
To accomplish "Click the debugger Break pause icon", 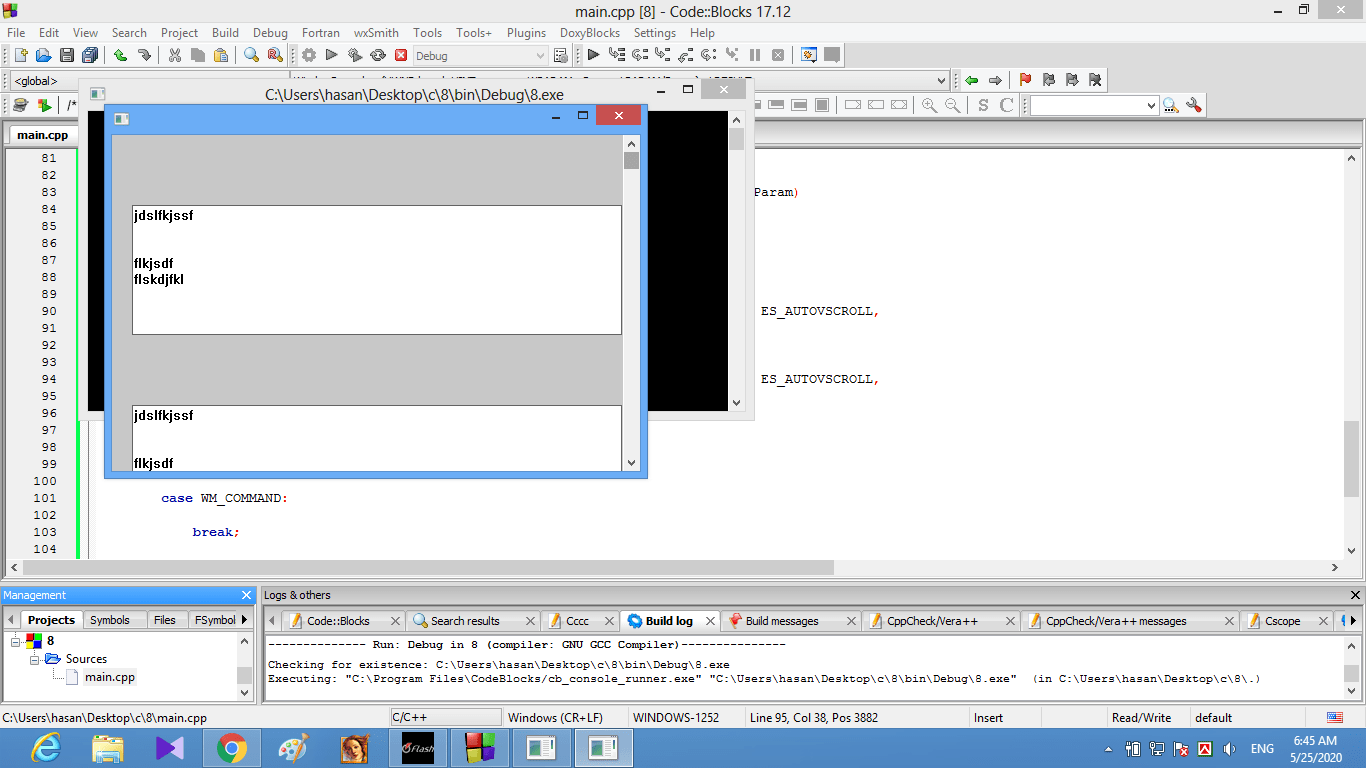I will (755, 55).
